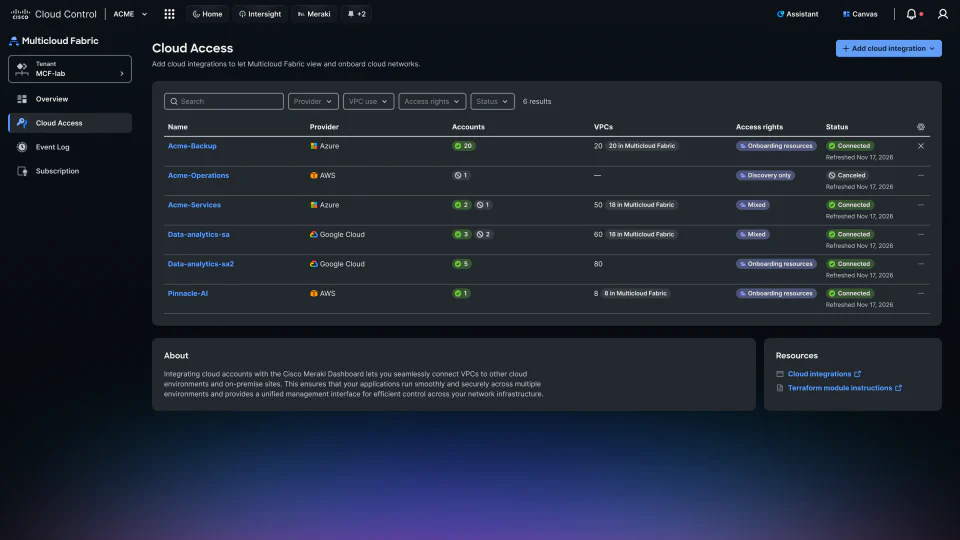Open the apps grid launcher icon

[x=170, y=14]
